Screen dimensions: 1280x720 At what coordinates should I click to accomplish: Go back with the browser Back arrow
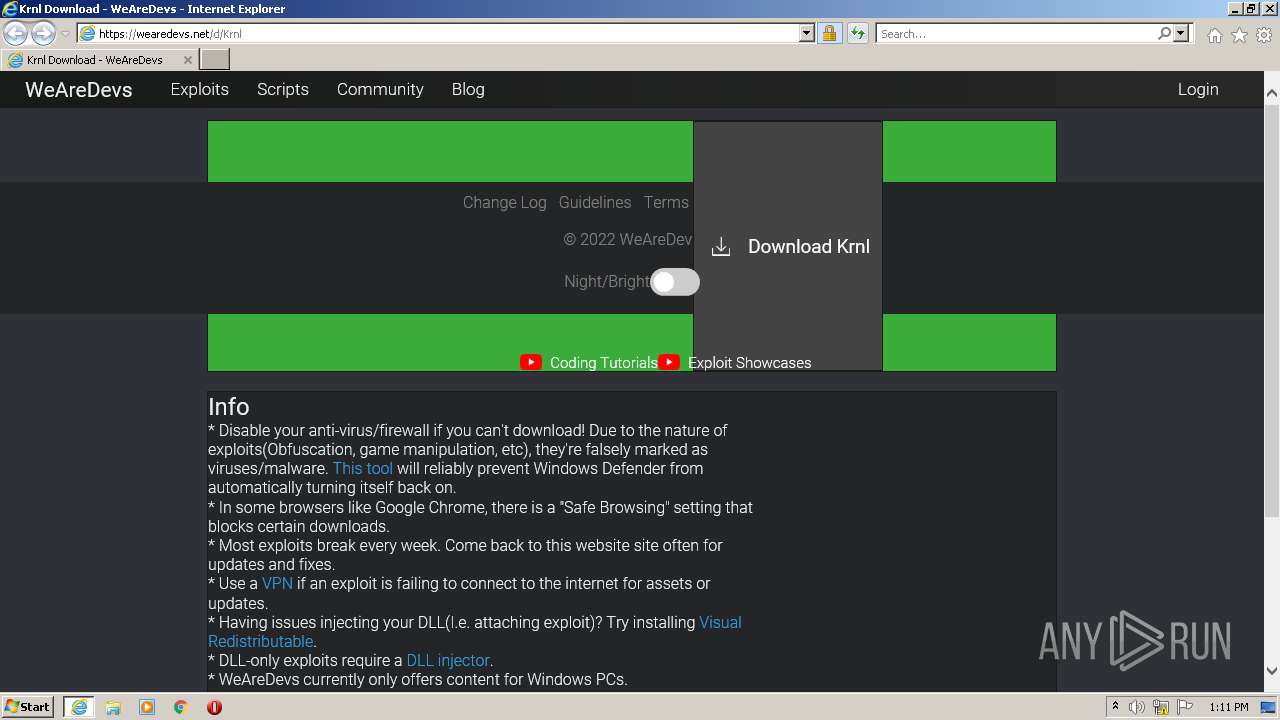[x=16, y=33]
